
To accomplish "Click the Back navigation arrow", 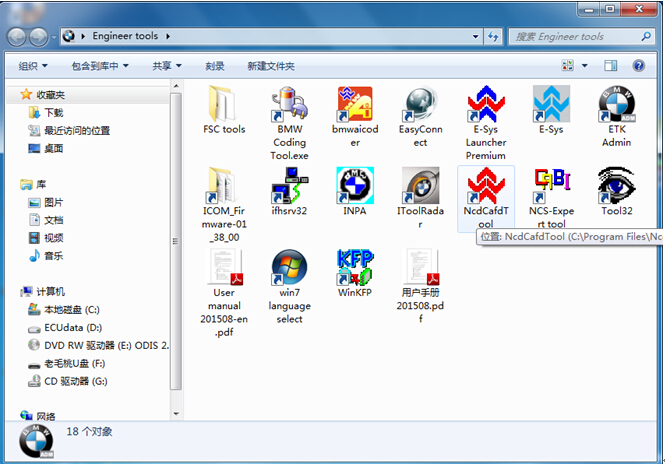I will (17, 37).
